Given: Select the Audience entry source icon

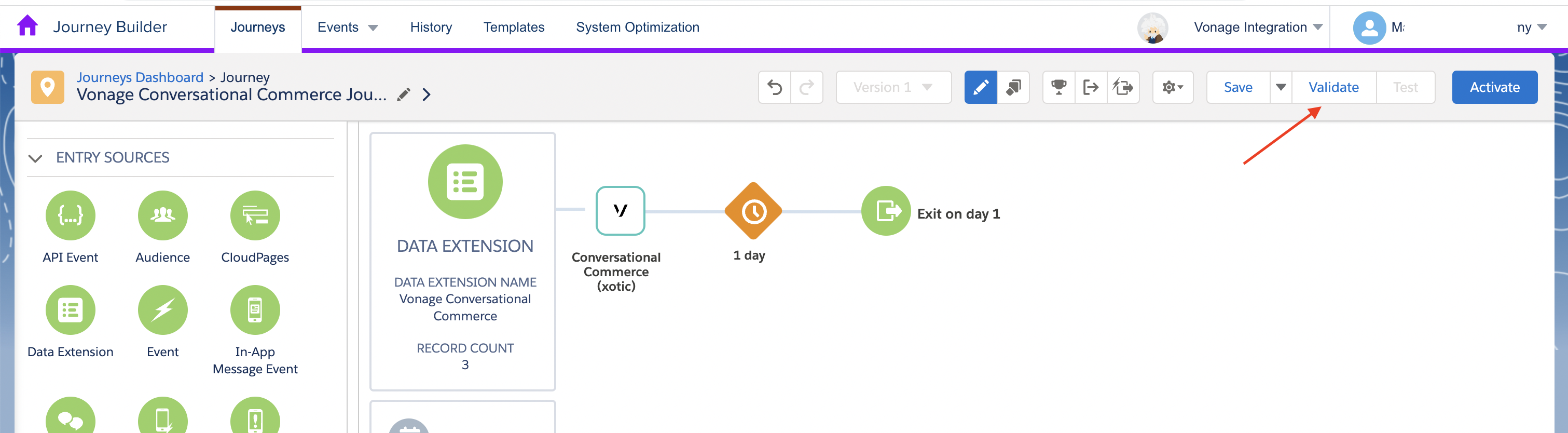Looking at the screenshot, I should (162, 215).
